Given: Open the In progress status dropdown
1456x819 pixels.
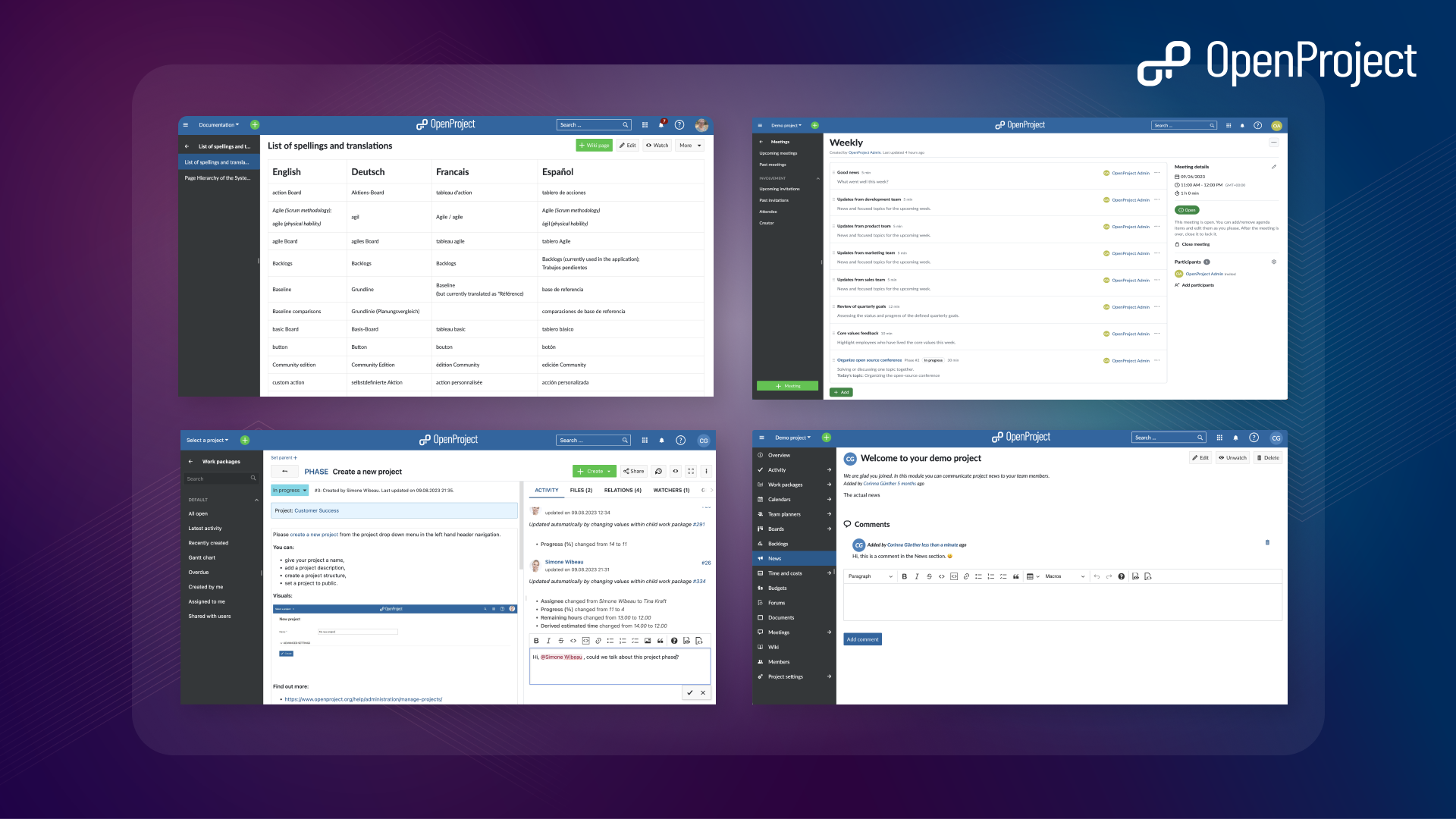Looking at the screenshot, I should pos(289,491).
